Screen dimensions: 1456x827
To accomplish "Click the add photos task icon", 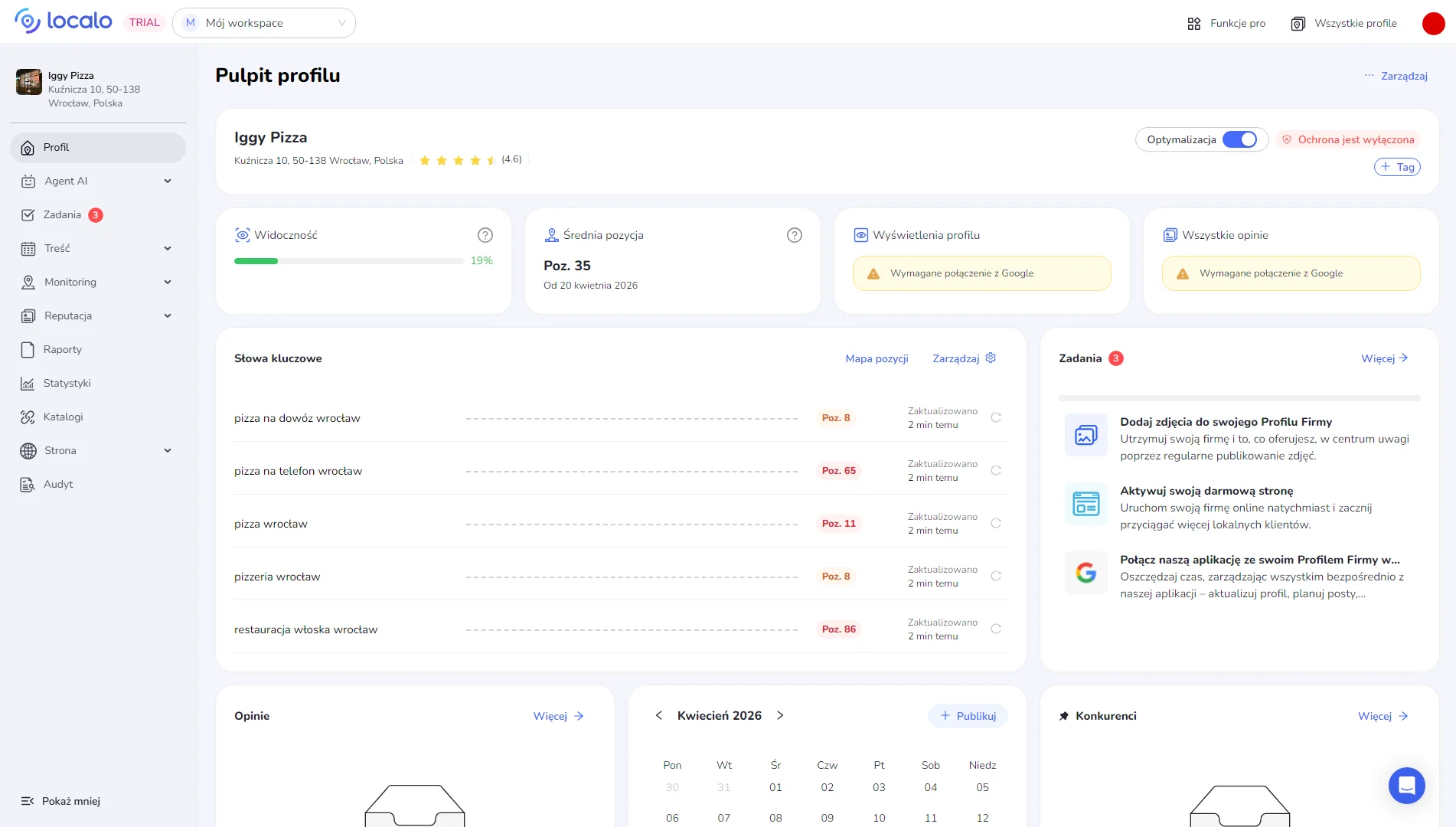I will (1085, 435).
